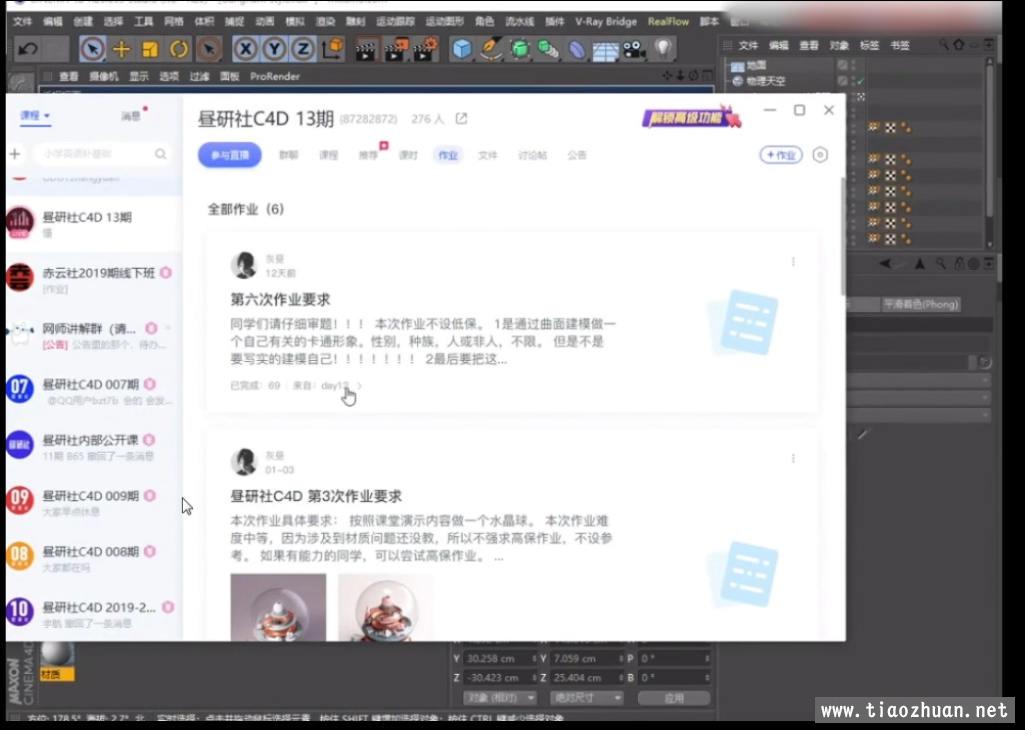Click the Undo arrow in Cinema 4D toolbar

pos(27,49)
